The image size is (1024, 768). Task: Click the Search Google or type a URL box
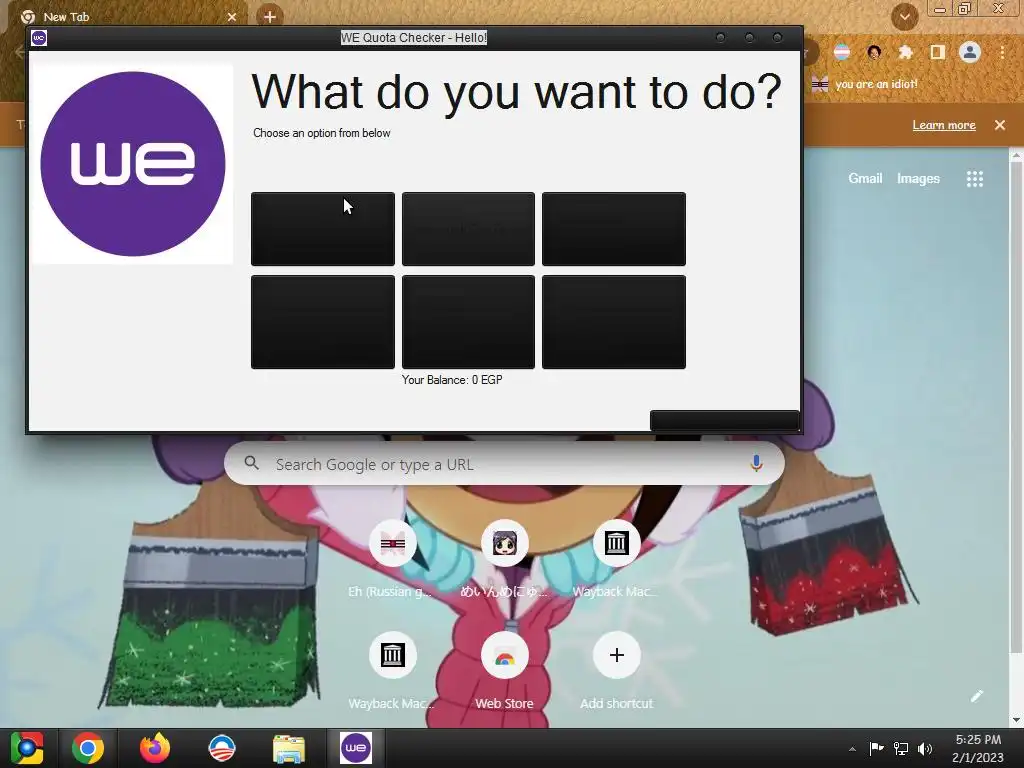tap(504, 464)
